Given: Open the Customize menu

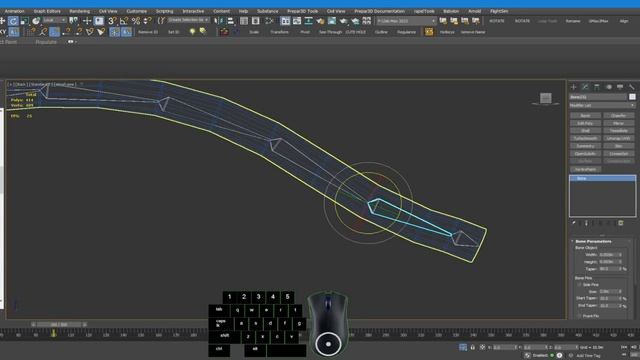Looking at the screenshot, I should coord(136,11).
